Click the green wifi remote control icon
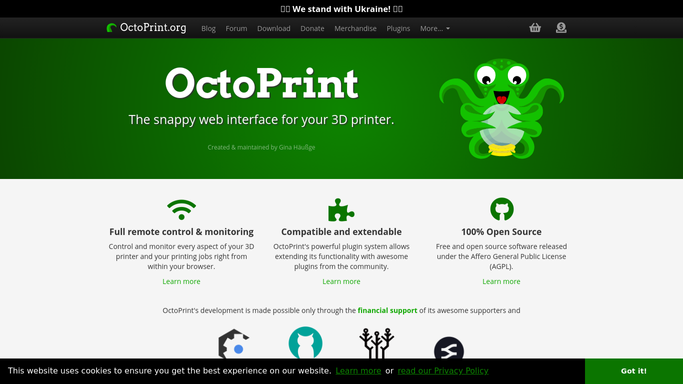 [x=182, y=209]
